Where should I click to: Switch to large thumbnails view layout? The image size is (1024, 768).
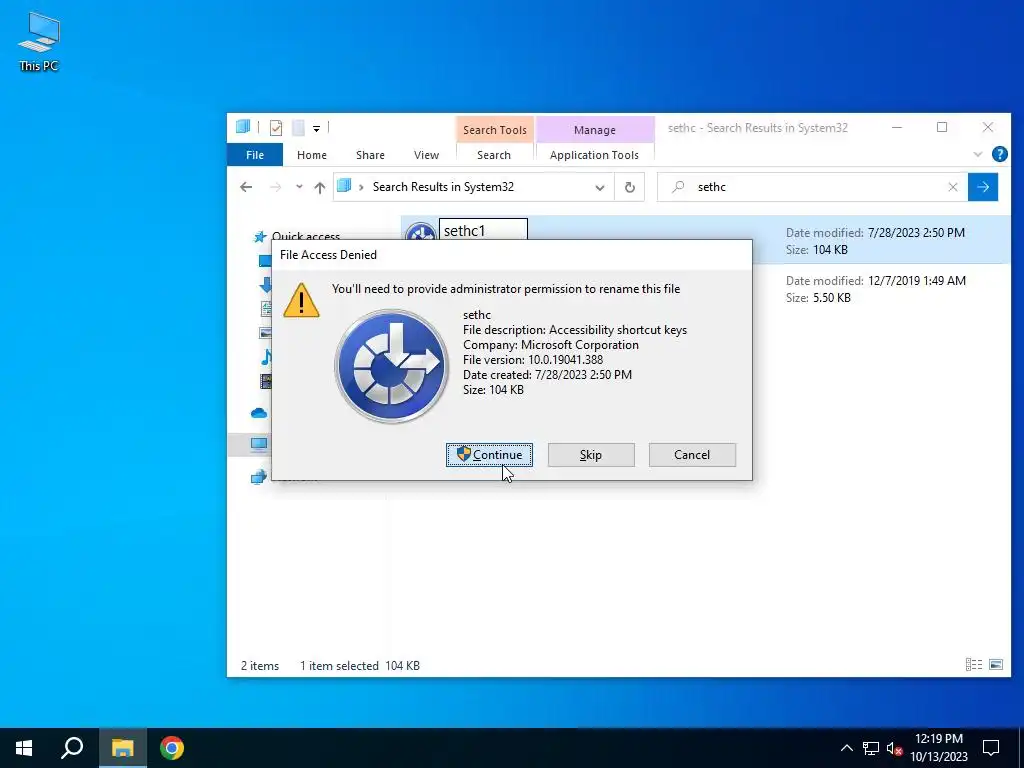point(996,665)
